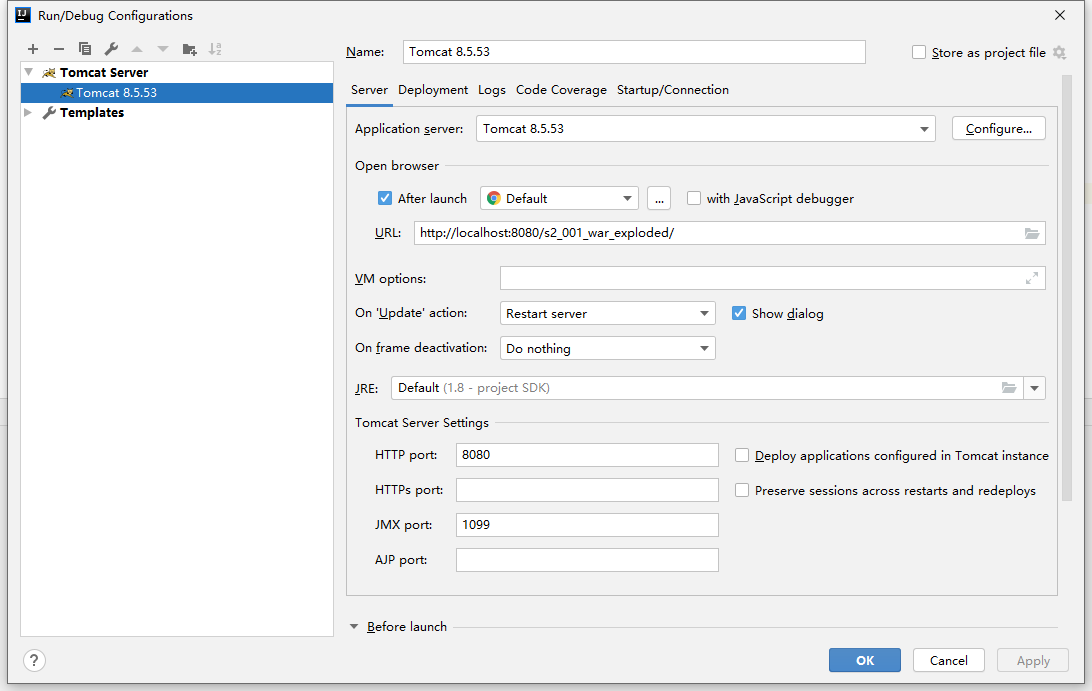Image resolution: width=1092 pixels, height=691 pixels.
Task: Collapse the Tomcat Server tree node
Action: [29, 72]
